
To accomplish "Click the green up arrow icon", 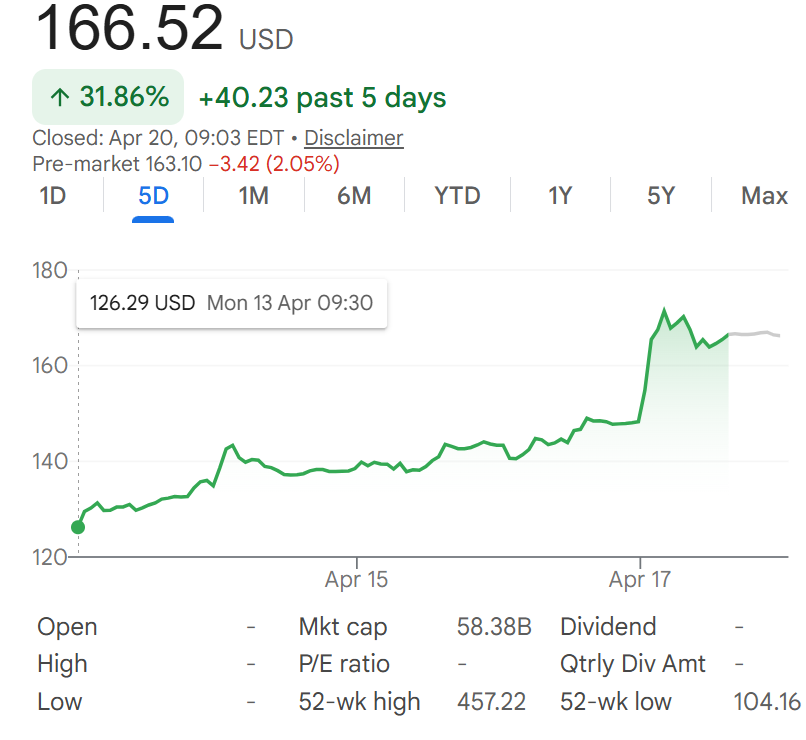I will [60, 98].
